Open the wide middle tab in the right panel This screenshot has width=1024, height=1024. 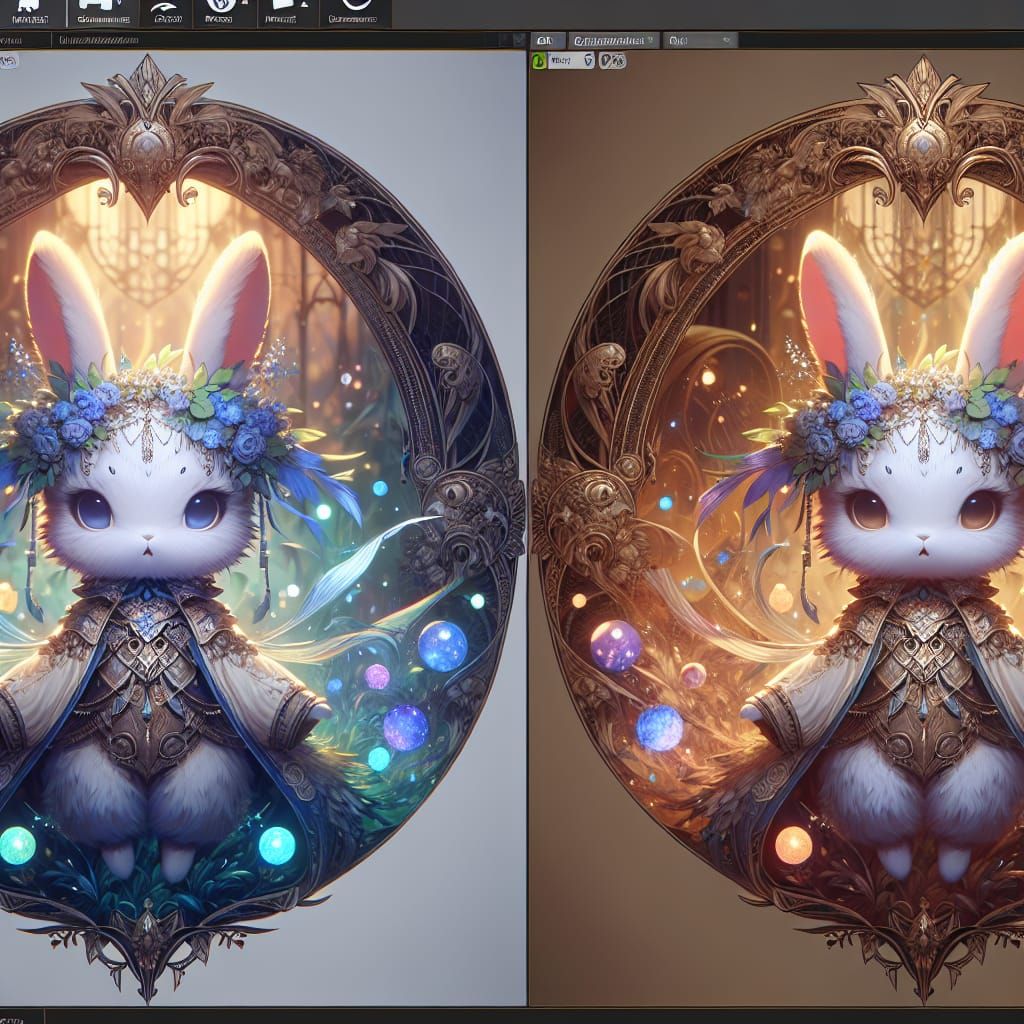point(614,40)
